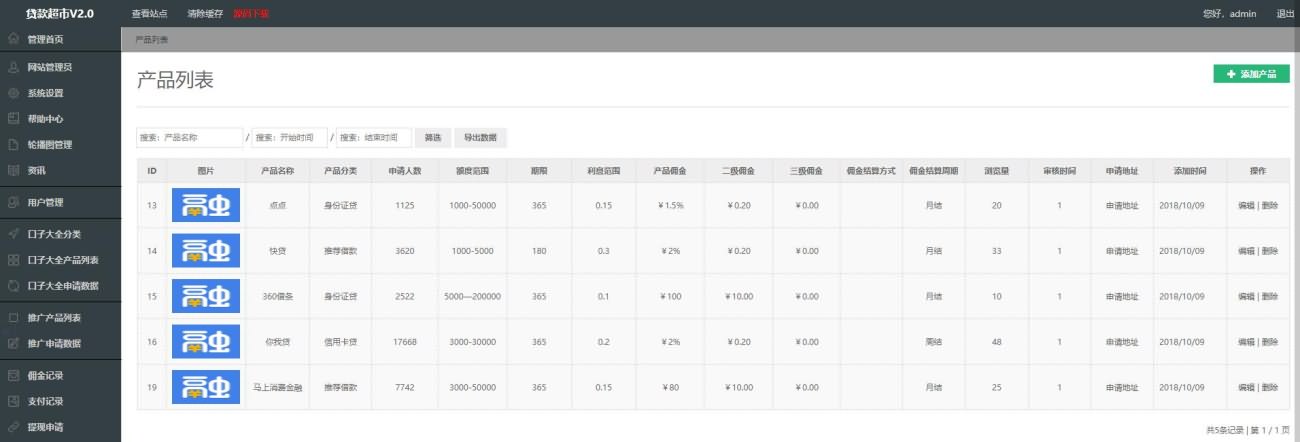Click the 您好, admin greeting
1300x442 pixels.
(1229, 14)
